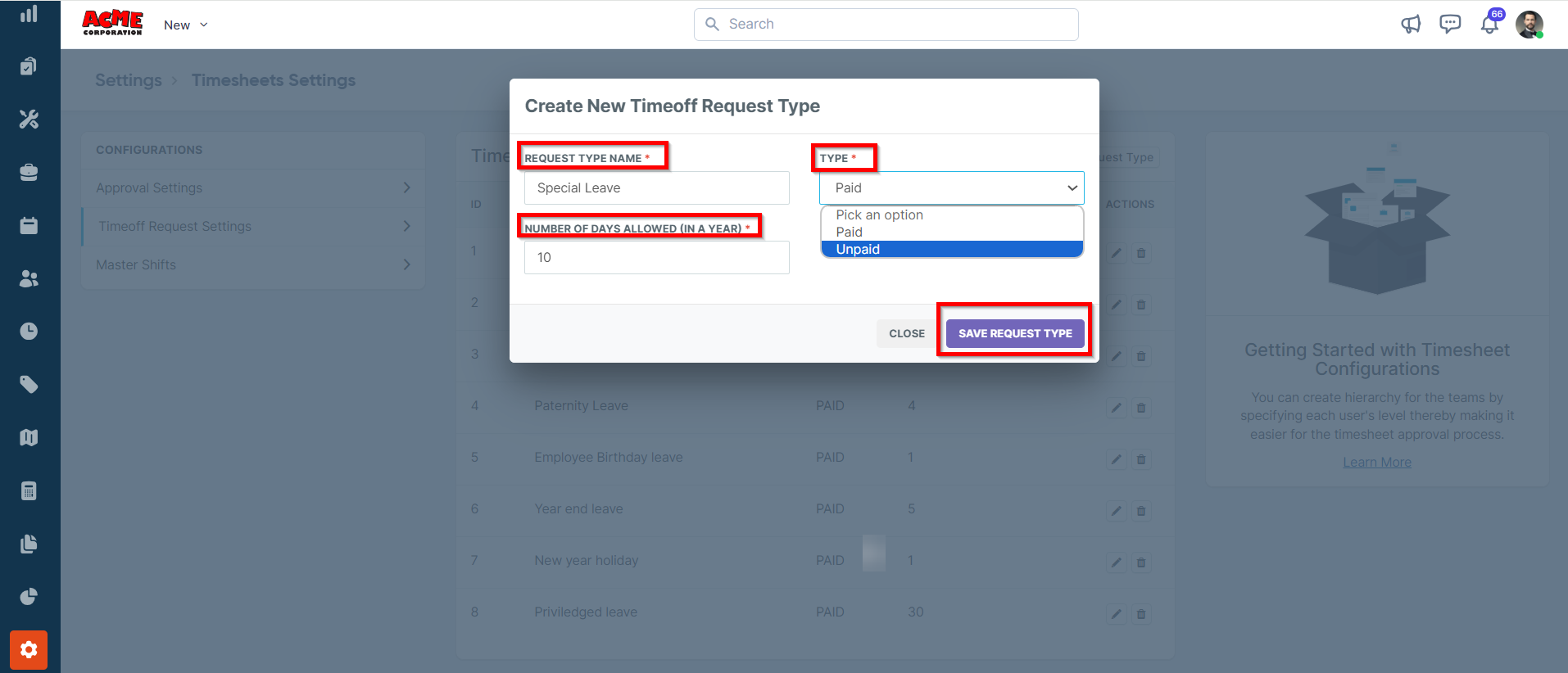The width and height of the screenshot is (1568, 673).
Task: Focus the Number of Days Allowed field
Action: click(x=656, y=258)
